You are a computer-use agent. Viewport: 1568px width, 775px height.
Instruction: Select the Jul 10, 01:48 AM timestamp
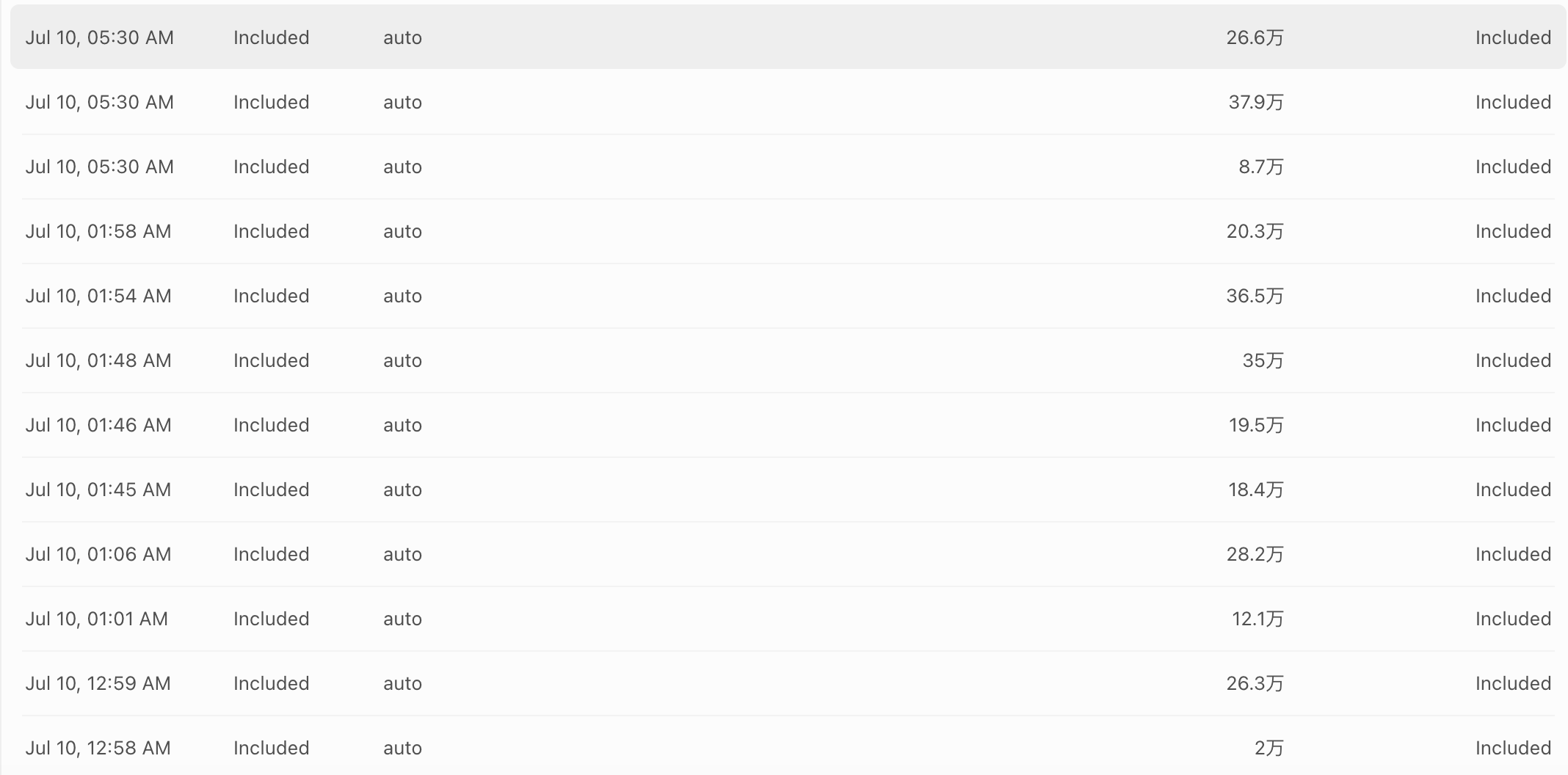(98, 360)
